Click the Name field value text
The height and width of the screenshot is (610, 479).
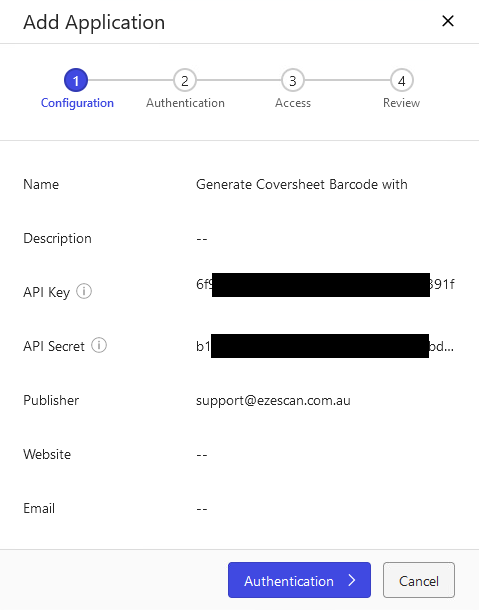click(x=302, y=184)
